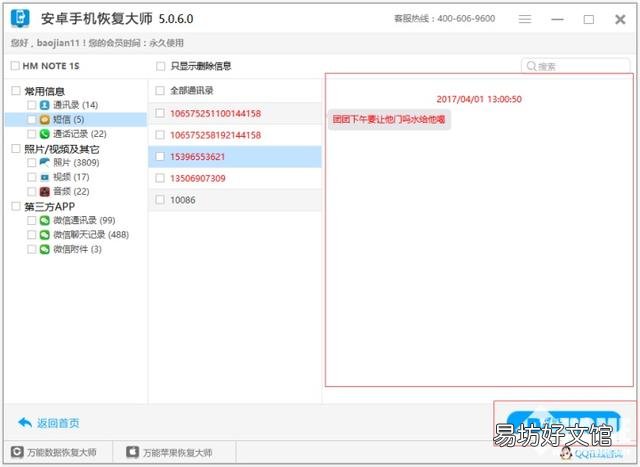Click the 万能苹果恢复大师 apple icon

pos(133,452)
